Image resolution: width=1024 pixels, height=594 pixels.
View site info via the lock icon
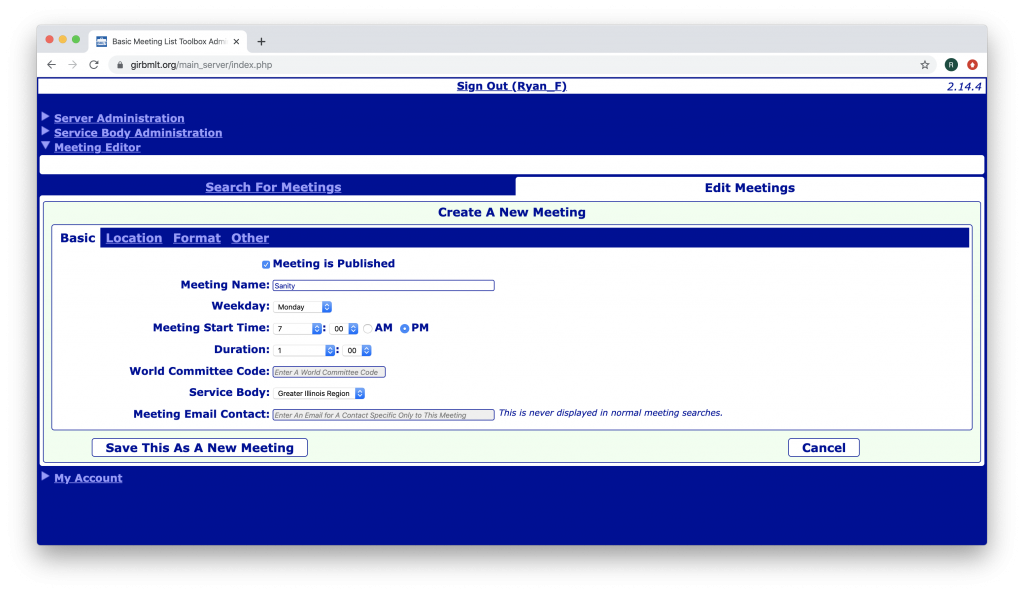click(120, 65)
